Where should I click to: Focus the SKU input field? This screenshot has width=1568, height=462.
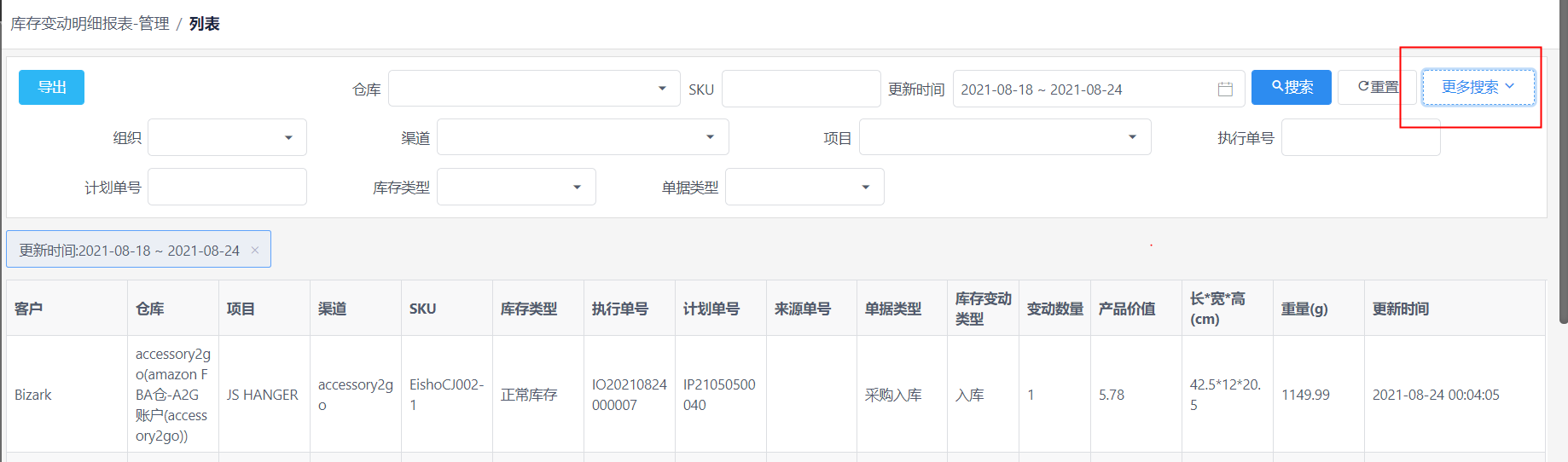pos(801,88)
